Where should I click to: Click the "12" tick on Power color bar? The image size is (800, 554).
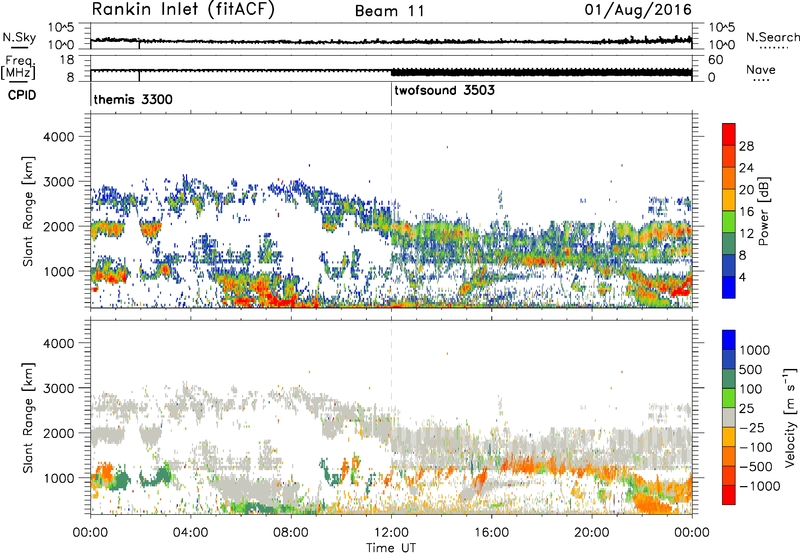pyautogui.click(x=746, y=234)
